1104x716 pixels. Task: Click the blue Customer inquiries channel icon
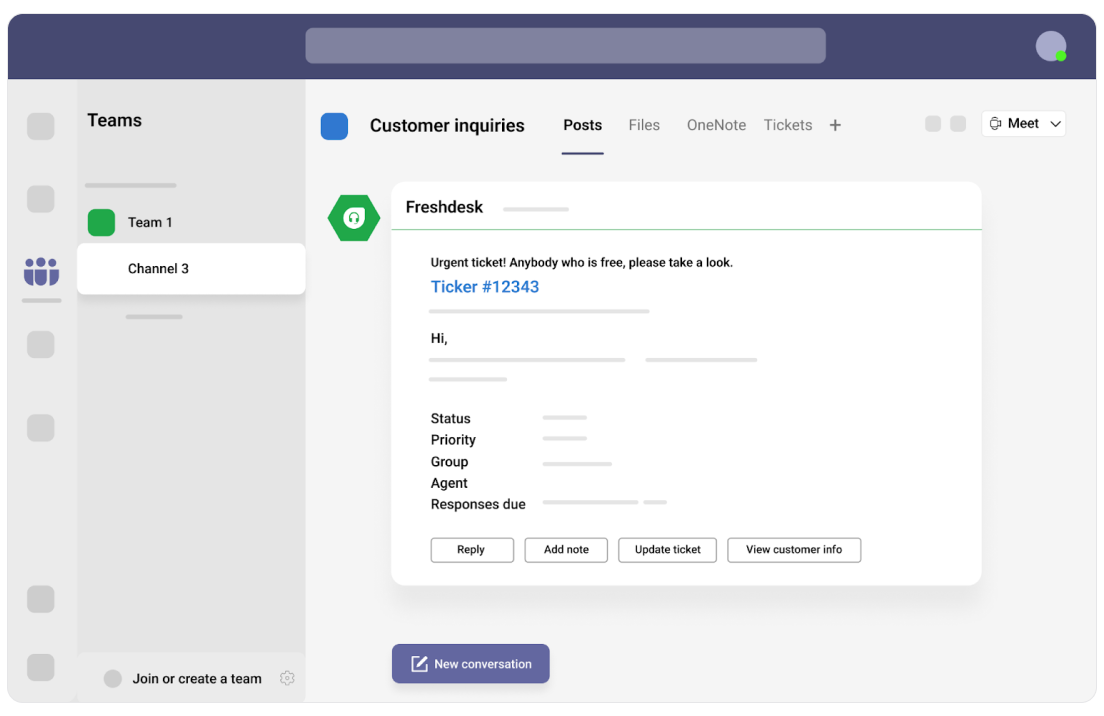click(x=334, y=126)
